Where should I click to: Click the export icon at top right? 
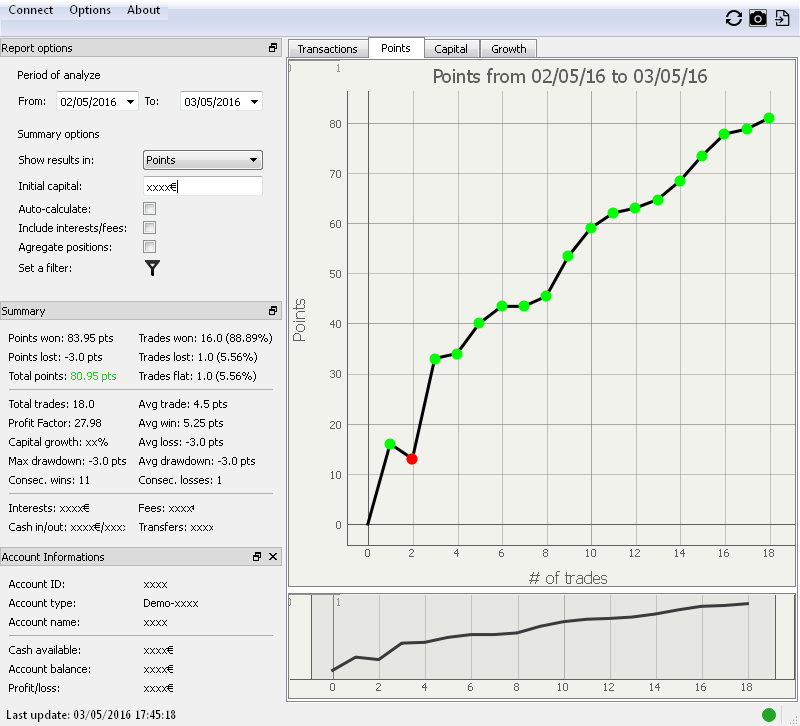782,18
